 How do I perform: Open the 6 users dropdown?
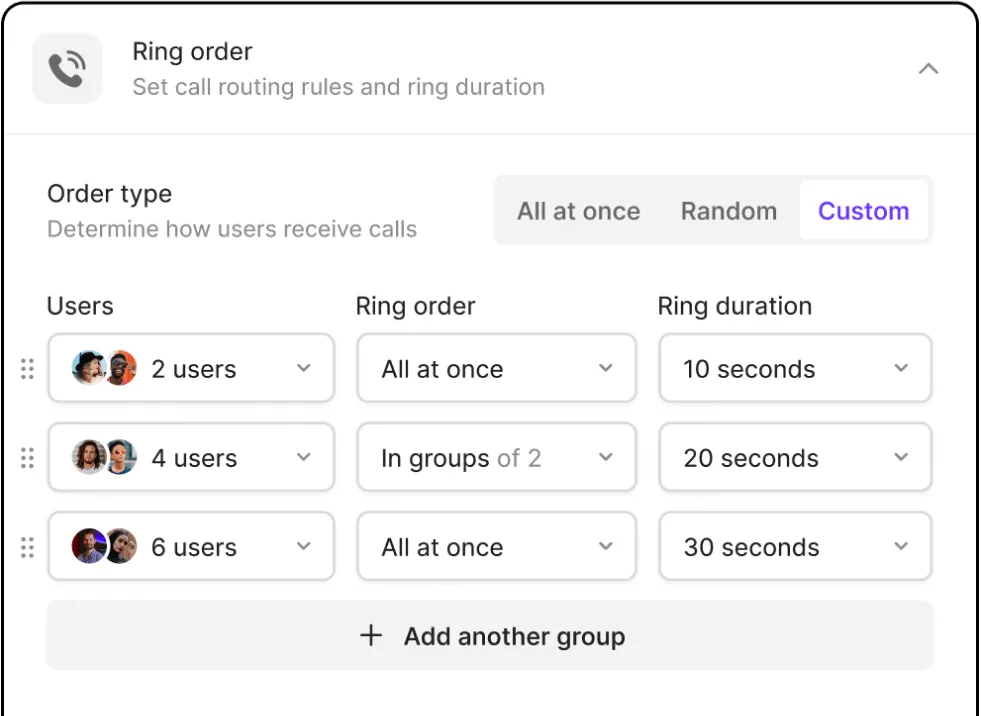(x=191, y=547)
